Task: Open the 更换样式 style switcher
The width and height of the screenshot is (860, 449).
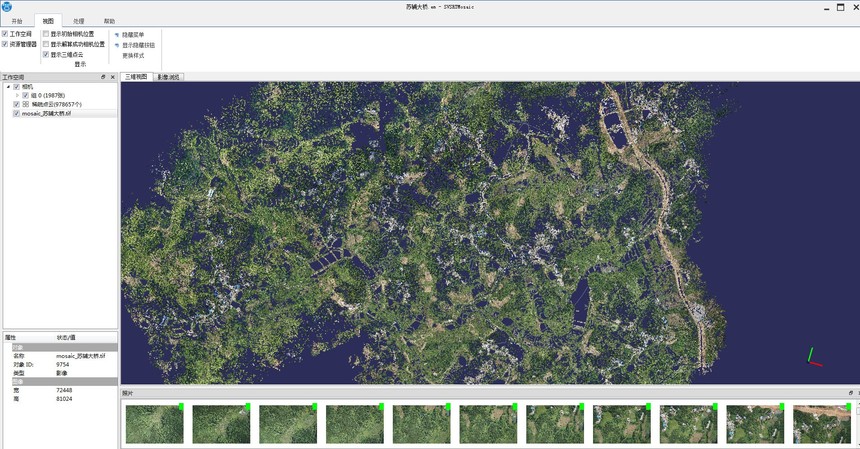Action: [133, 56]
